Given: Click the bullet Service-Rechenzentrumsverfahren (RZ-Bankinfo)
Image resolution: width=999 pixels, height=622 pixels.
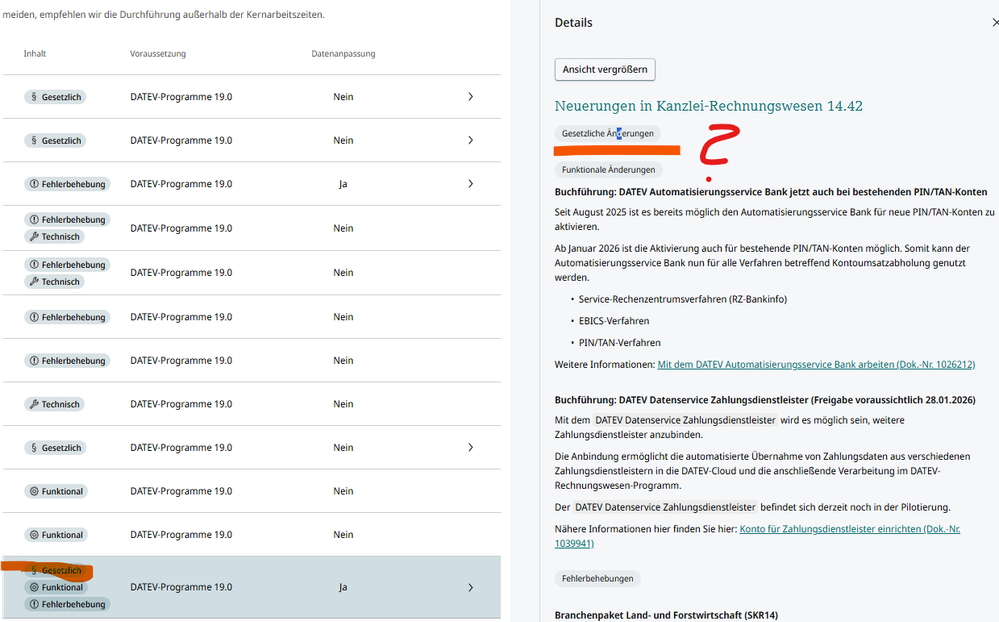Looking at the screenshot, I should [682, 299].
